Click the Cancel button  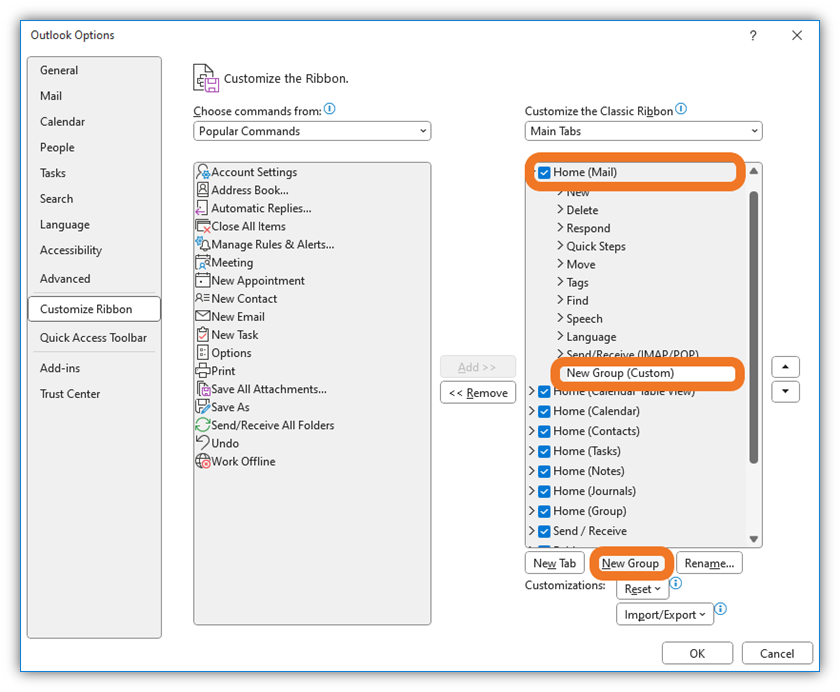tap(777, 653)
